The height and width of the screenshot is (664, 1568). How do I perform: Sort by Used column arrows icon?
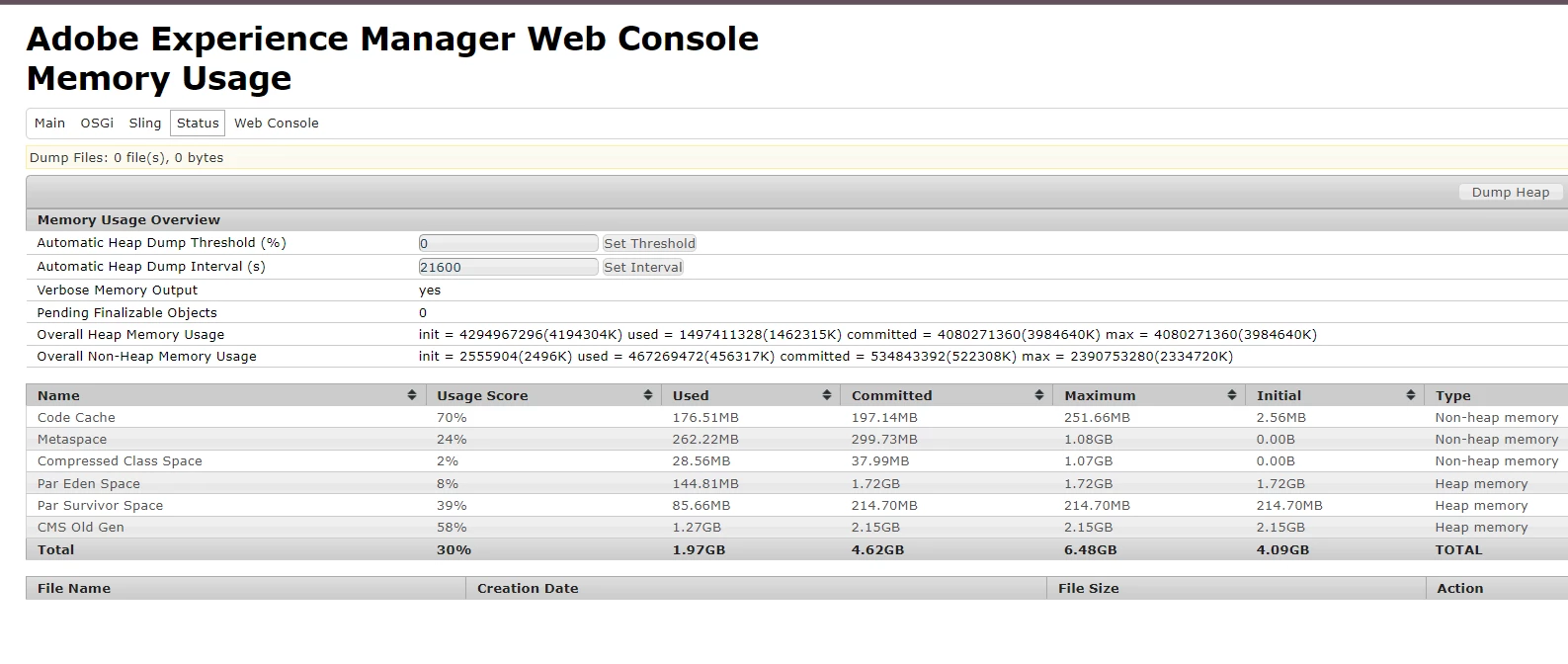(x=827, y=395)
